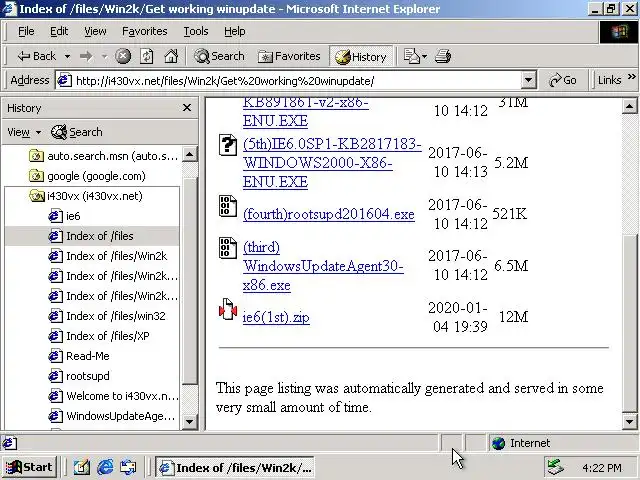Open Welcome to i430vx.n... history entry

(x=113, y=396)
